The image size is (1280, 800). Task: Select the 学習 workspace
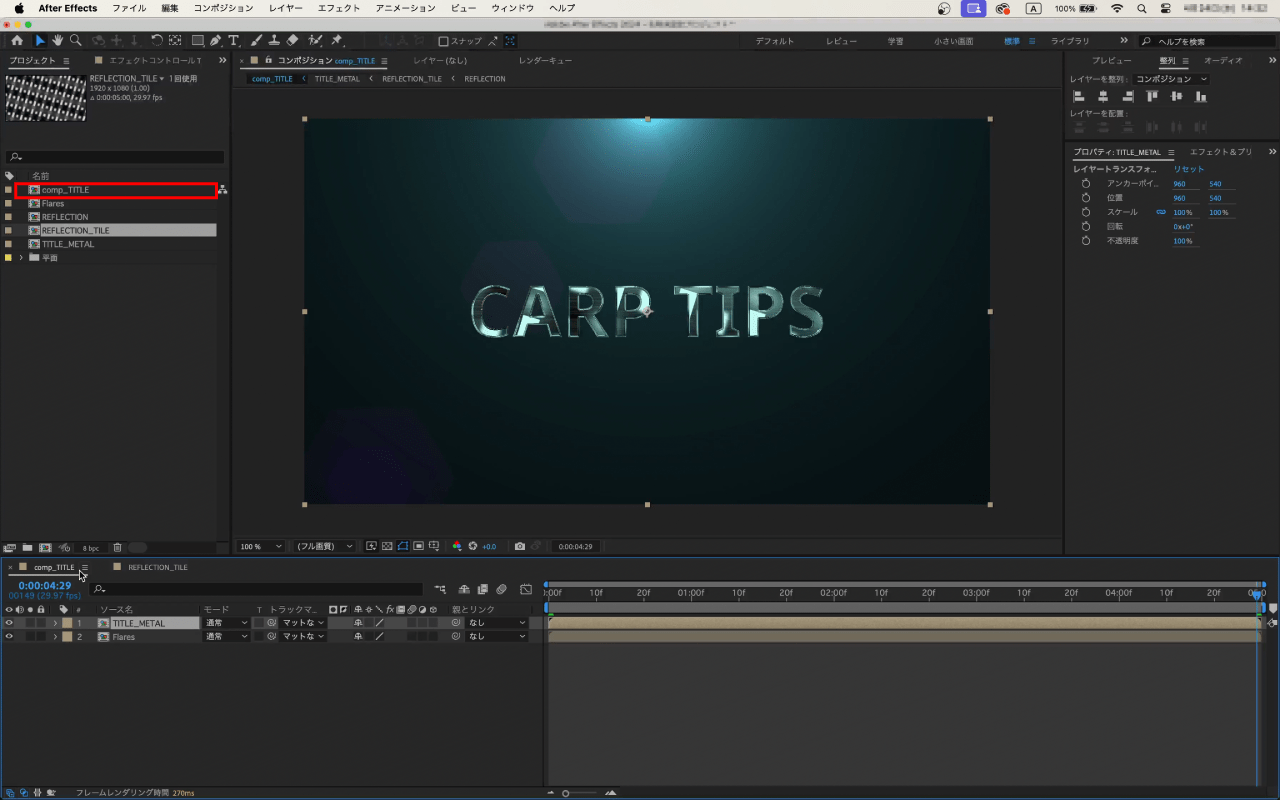[895, 41]
